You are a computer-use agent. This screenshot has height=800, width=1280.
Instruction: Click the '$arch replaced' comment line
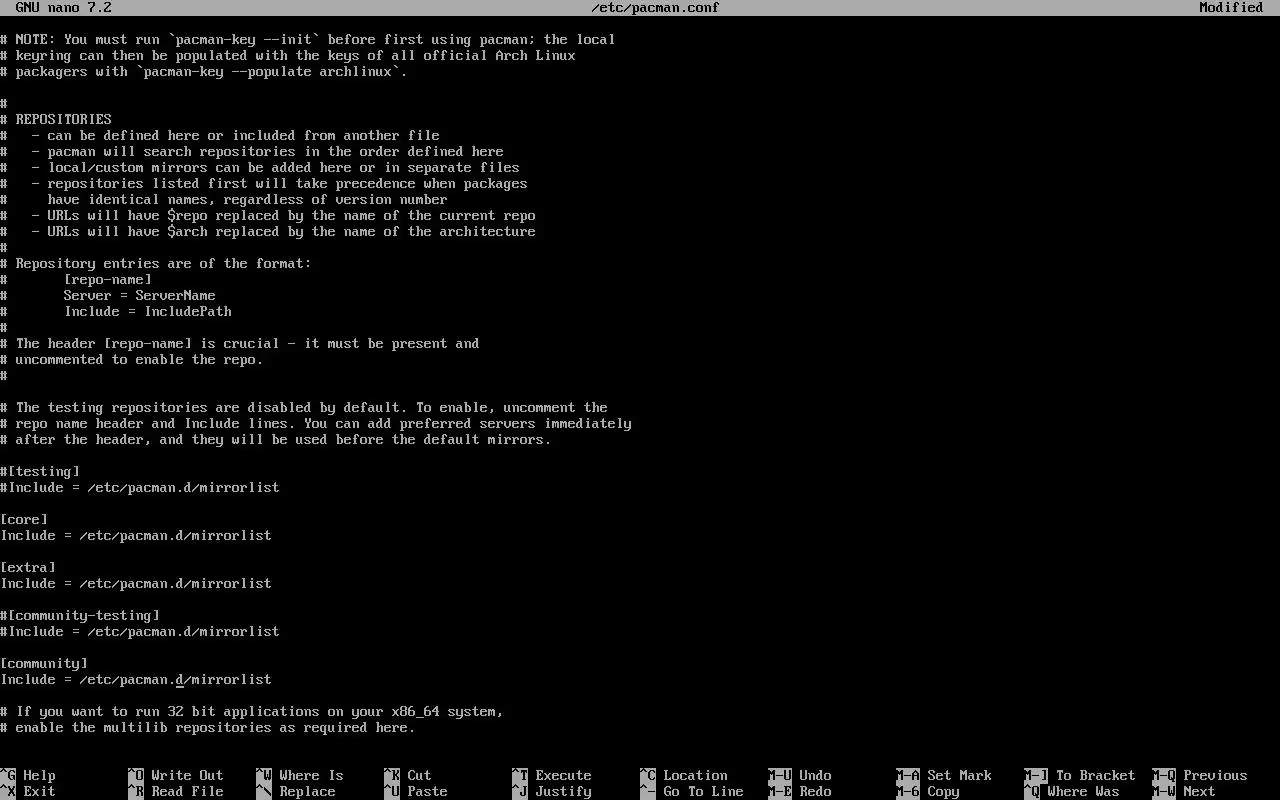(x=268, y=231)
